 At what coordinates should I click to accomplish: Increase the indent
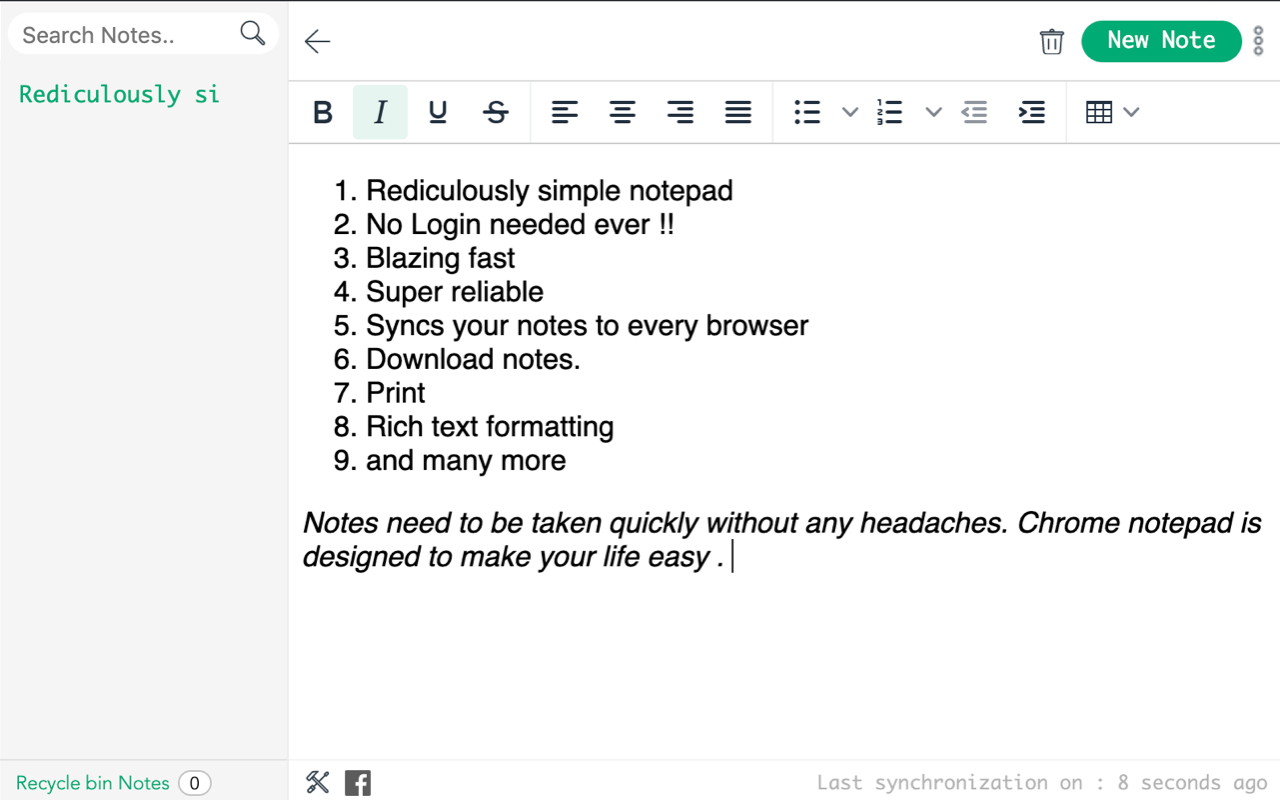pyautogui.click(x=1032, y=112)
